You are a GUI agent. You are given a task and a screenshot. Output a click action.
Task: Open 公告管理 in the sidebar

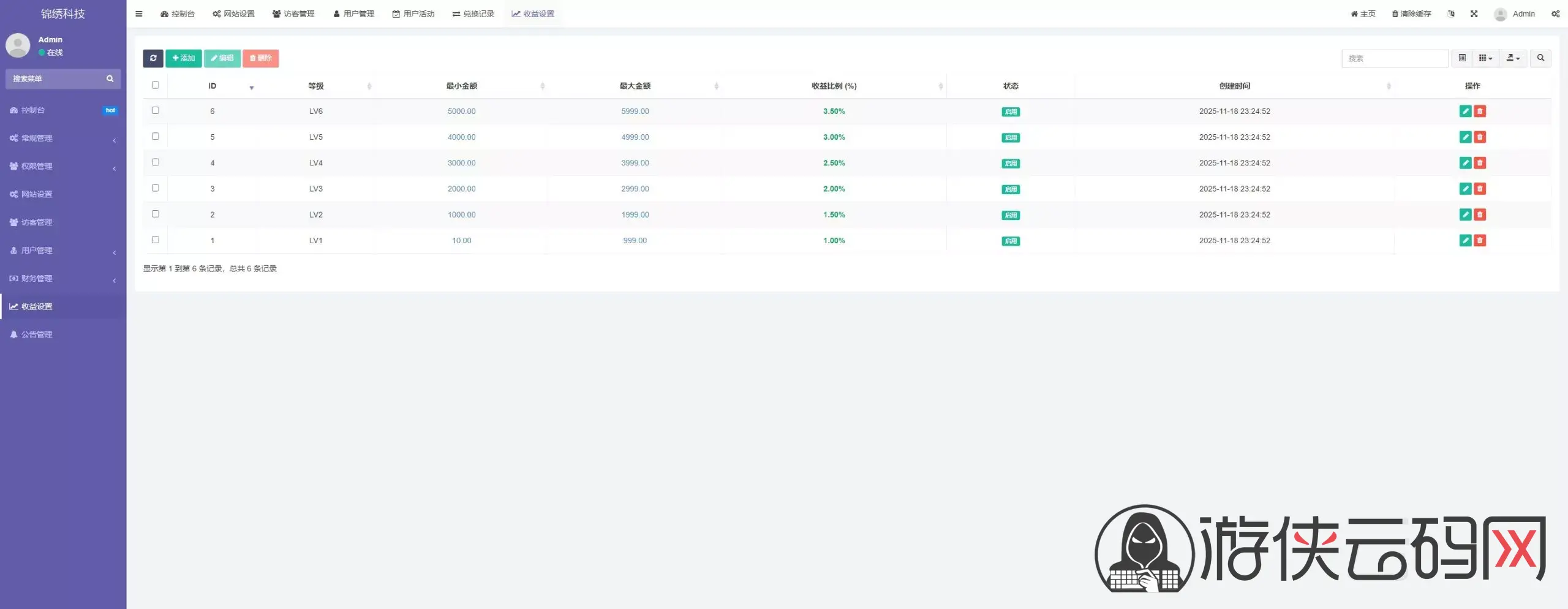pyautogui.click(x=37, y=335)
